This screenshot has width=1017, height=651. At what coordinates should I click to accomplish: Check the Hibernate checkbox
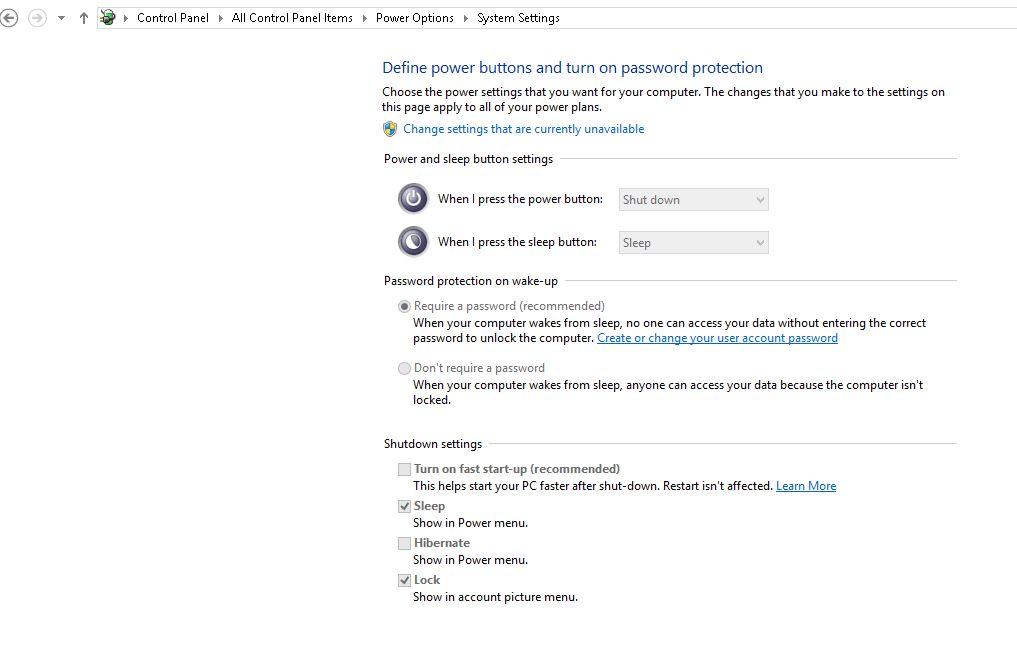(x=404, y=543)
